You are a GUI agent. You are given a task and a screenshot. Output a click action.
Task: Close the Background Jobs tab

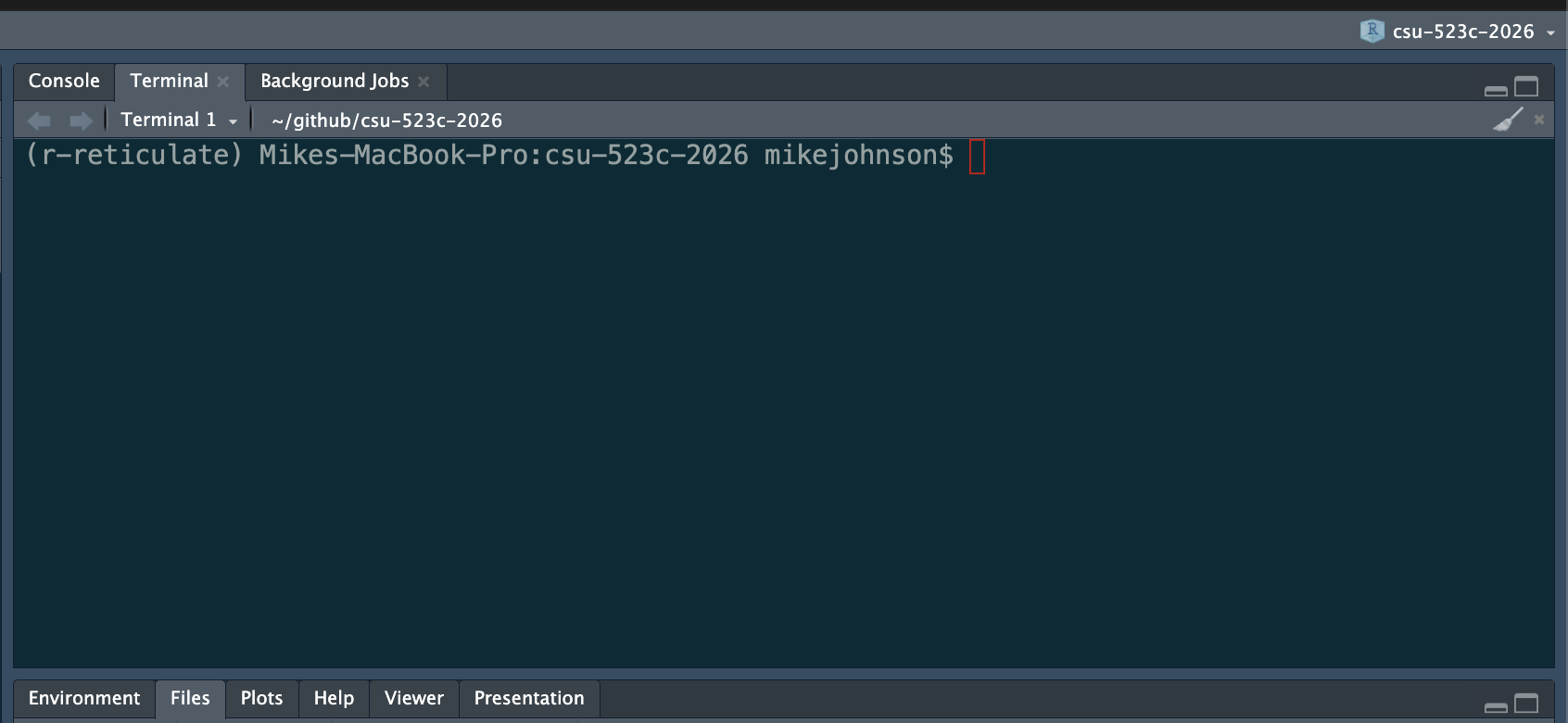click(424, 82)
